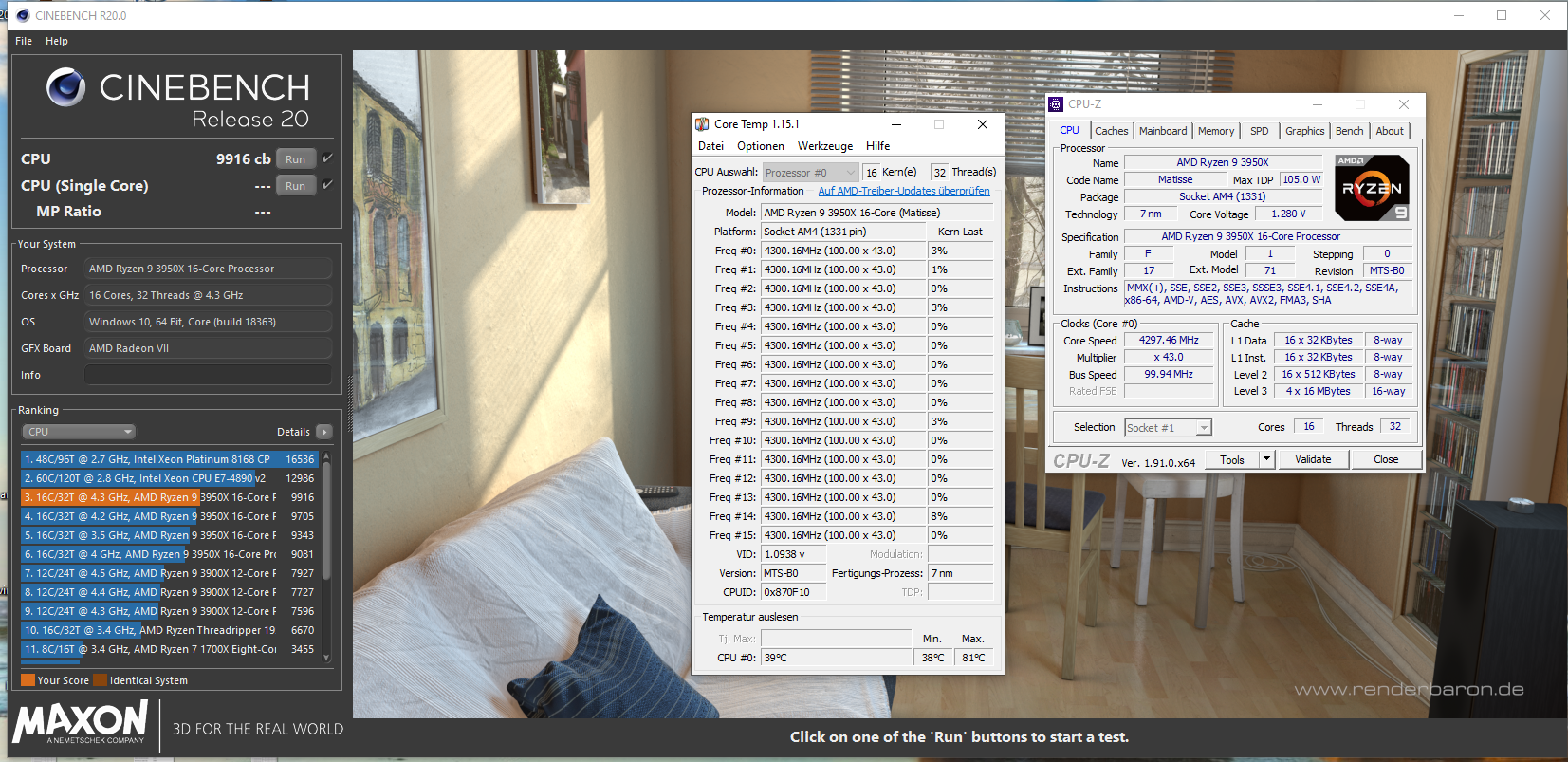Click the CPUID 0x870F10 field
Screen dimensions: 1568x762
tap(793, 592)
